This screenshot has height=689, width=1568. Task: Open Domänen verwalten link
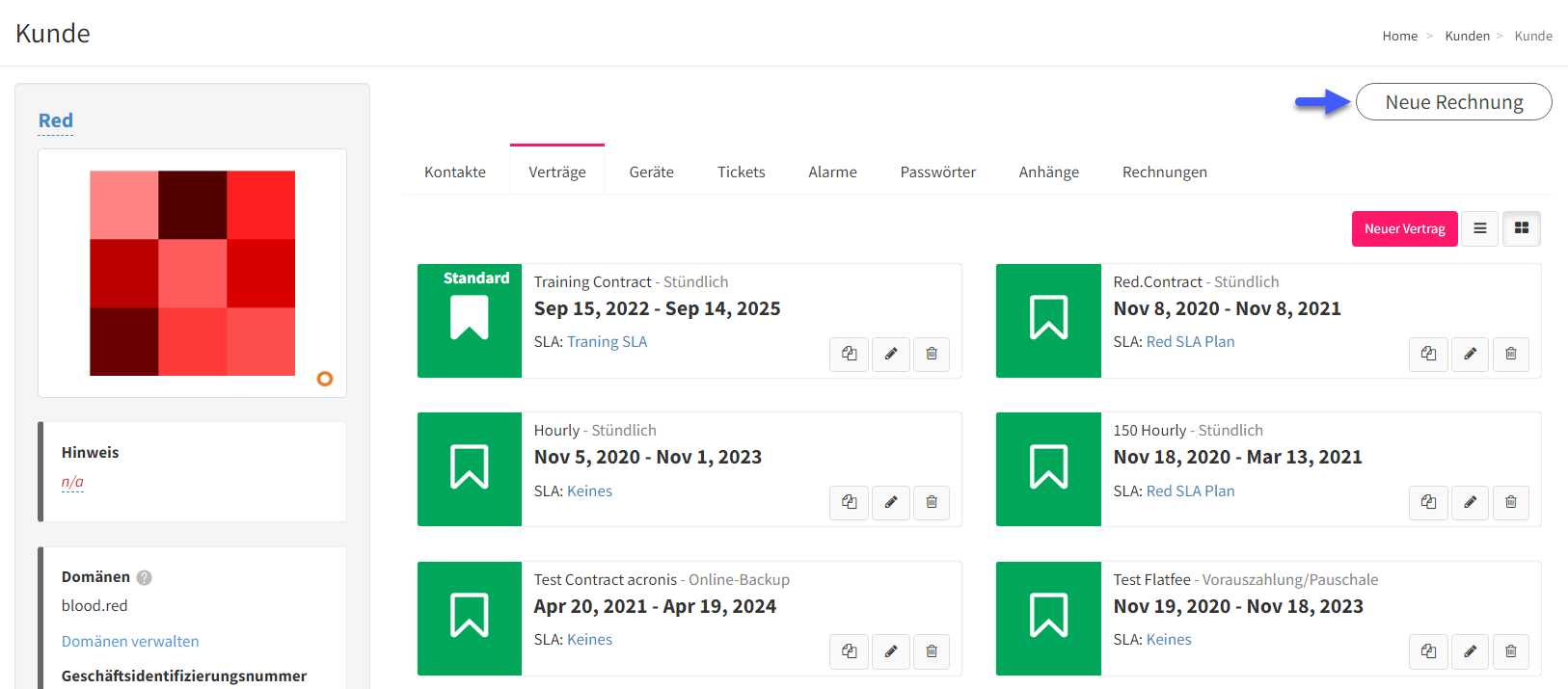tap(130, 642)
